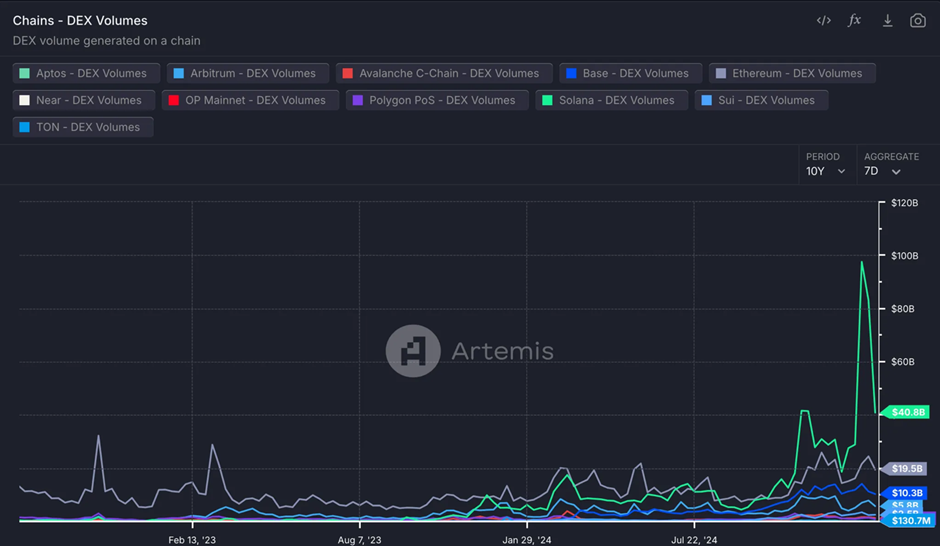Toggle Polygon PoS - DEX Volumes series

[x=437, y=100]
